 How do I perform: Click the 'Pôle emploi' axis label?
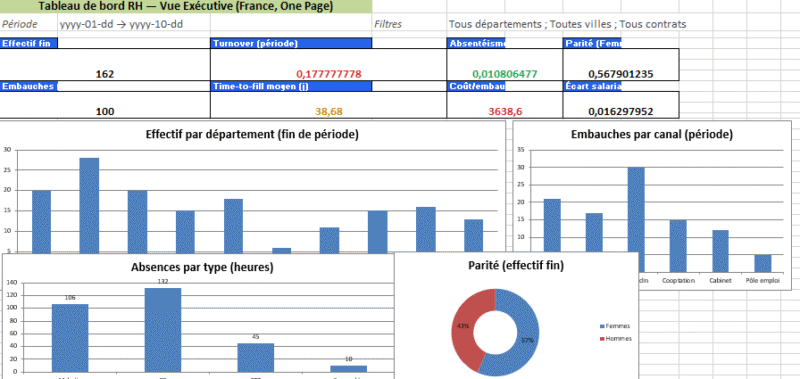pyautogui.click(x=763, y=281)
